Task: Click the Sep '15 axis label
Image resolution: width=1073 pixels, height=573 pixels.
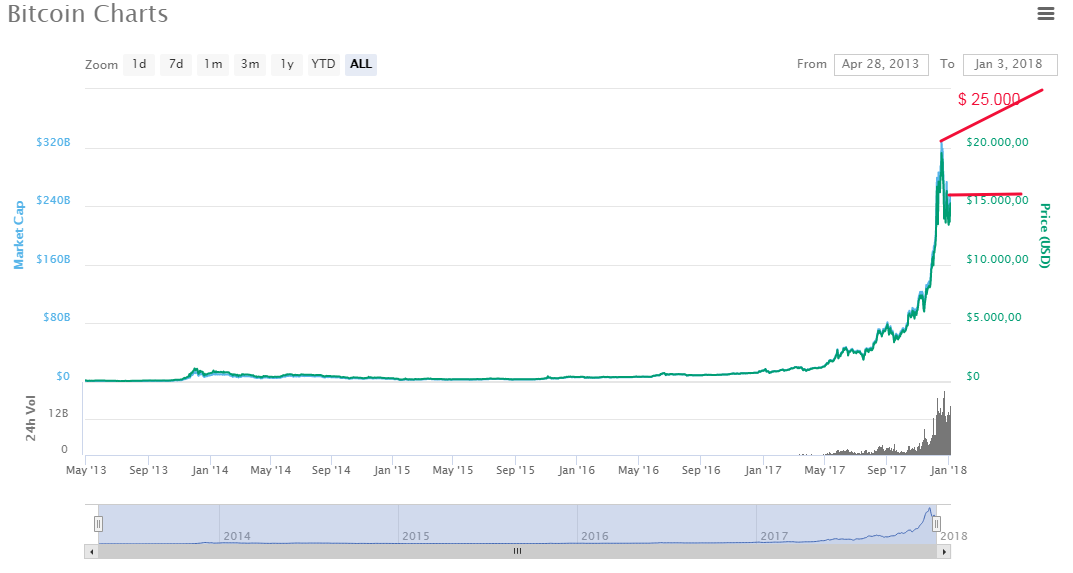Action: 515,470
